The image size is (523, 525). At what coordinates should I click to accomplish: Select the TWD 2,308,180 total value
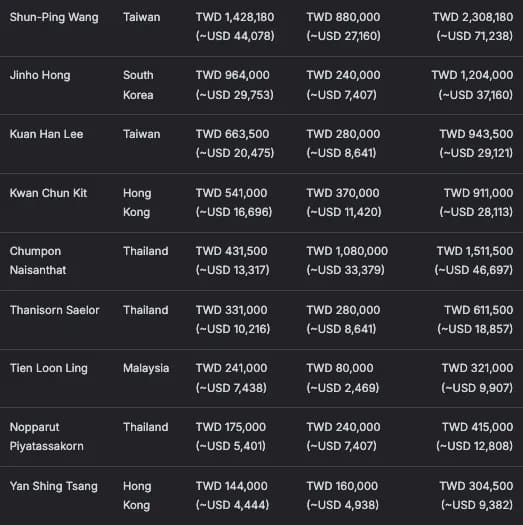473,17
